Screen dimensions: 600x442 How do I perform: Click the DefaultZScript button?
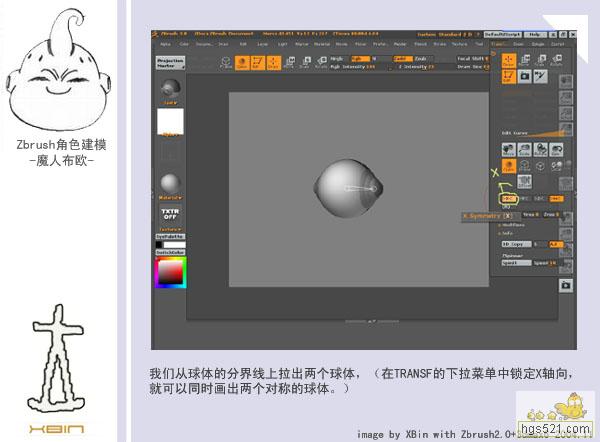(502, 34)
